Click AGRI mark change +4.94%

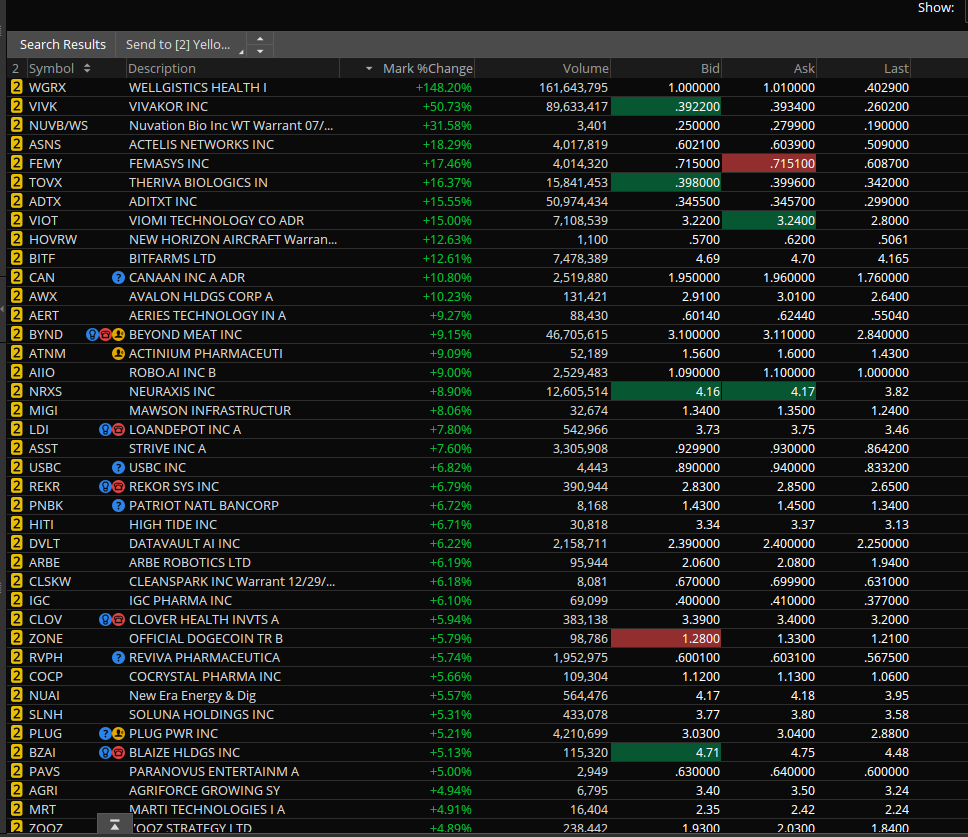(450, 791)
